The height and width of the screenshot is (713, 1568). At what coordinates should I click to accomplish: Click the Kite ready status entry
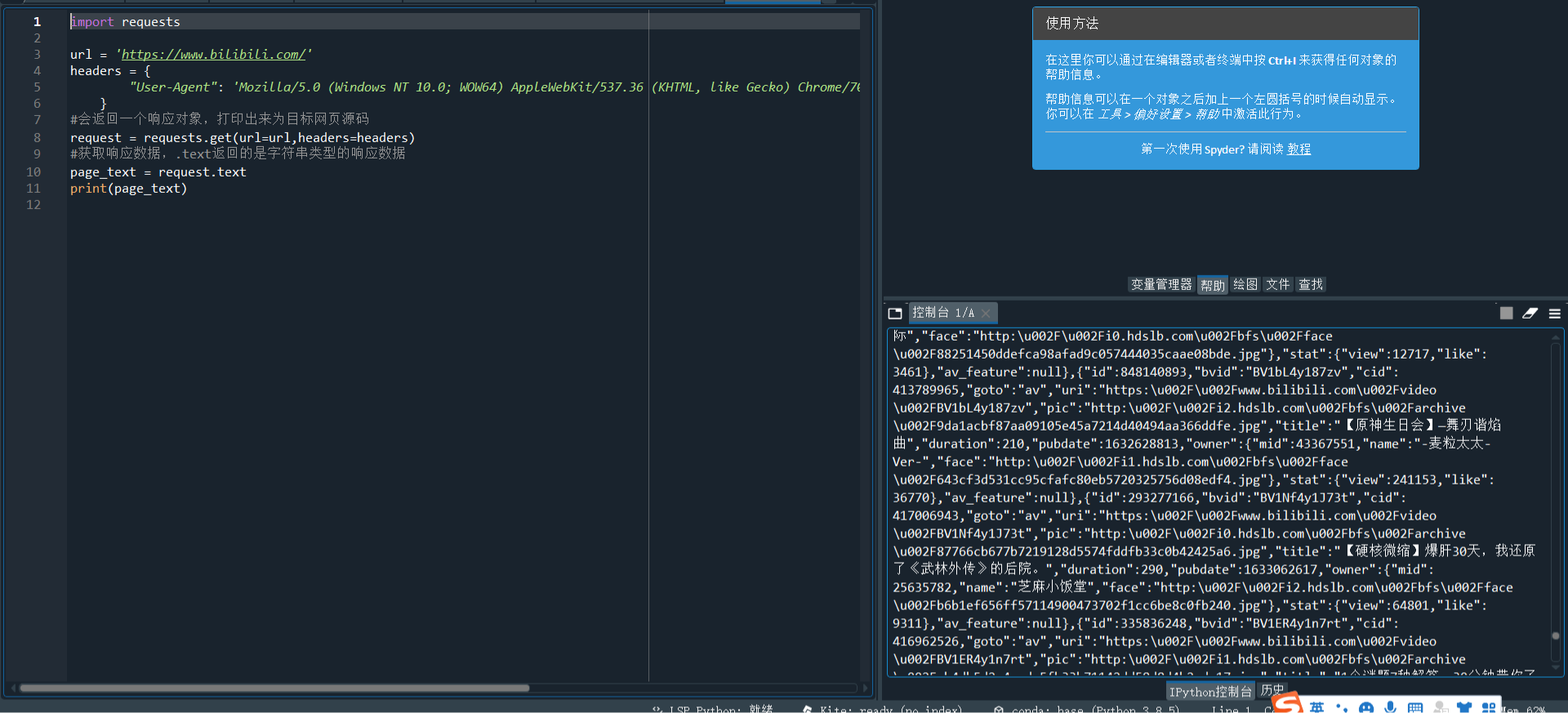click(x=883, y=709)
